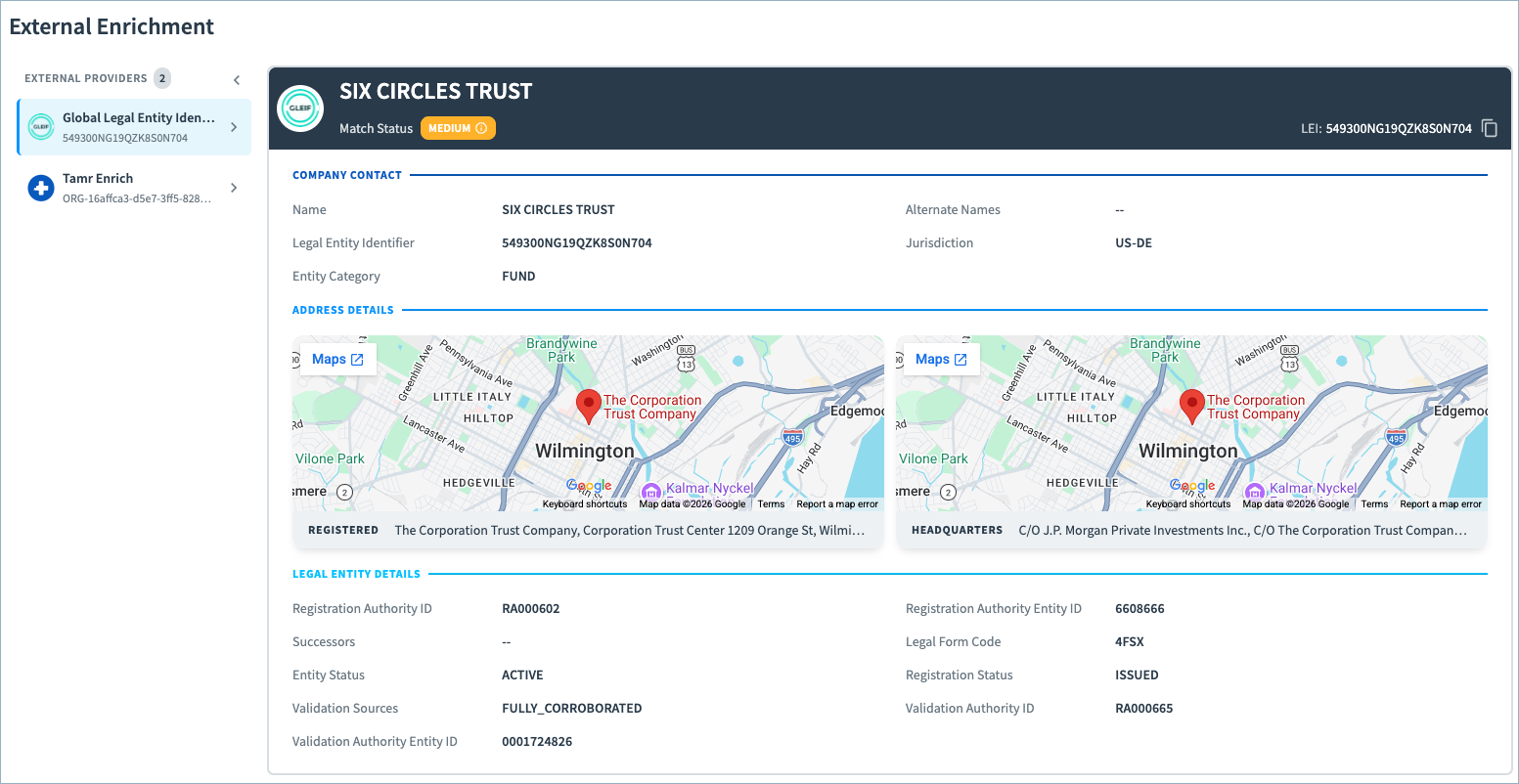Click the SIX CIRCLES TRUST header title
Image resolution: width=1519 pixels, height=784 pixels.
[x=435, y=91]
